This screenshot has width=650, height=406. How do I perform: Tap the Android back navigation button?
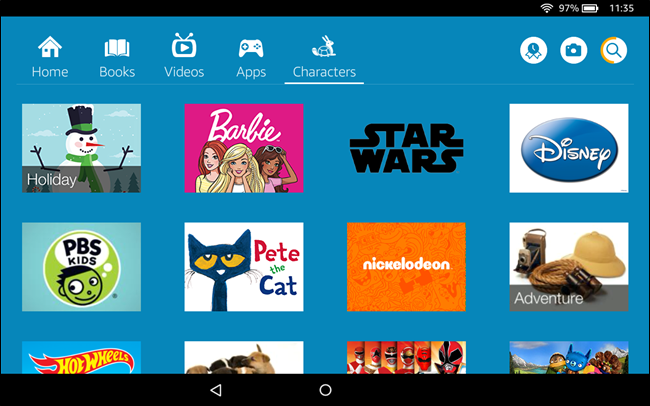click(216, 390)
